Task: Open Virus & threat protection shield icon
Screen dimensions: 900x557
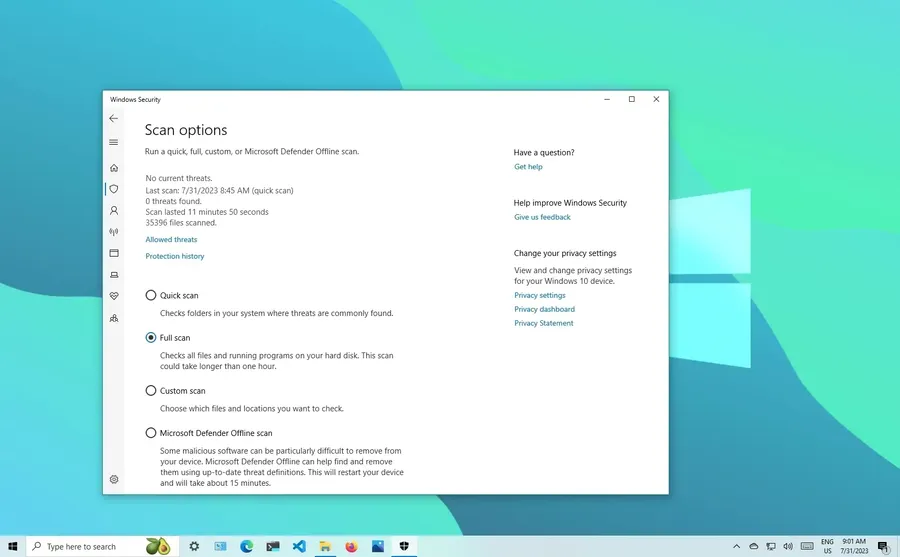Action: [114, 189]
